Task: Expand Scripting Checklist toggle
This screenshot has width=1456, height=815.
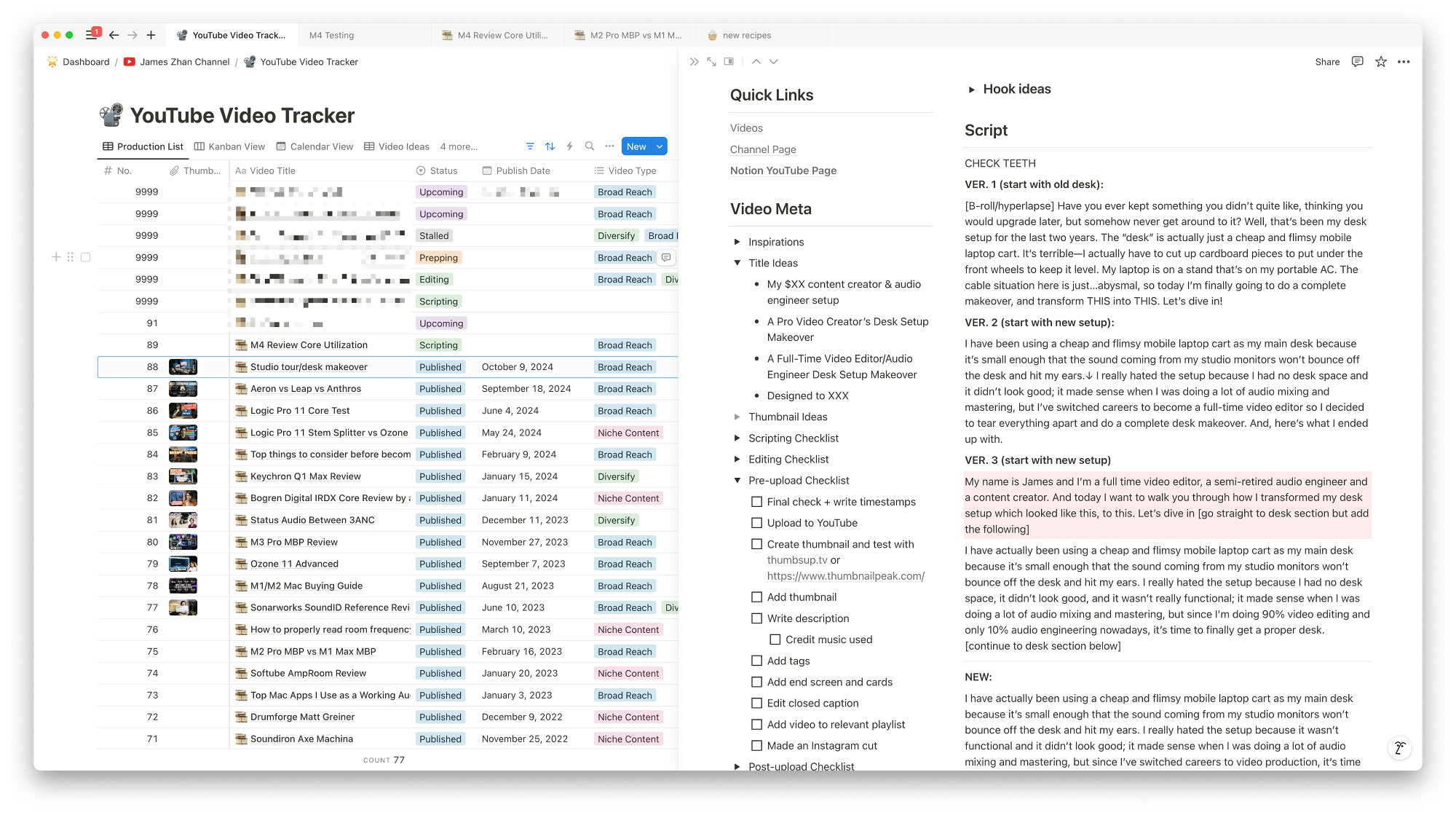Action: pos(737,438)
